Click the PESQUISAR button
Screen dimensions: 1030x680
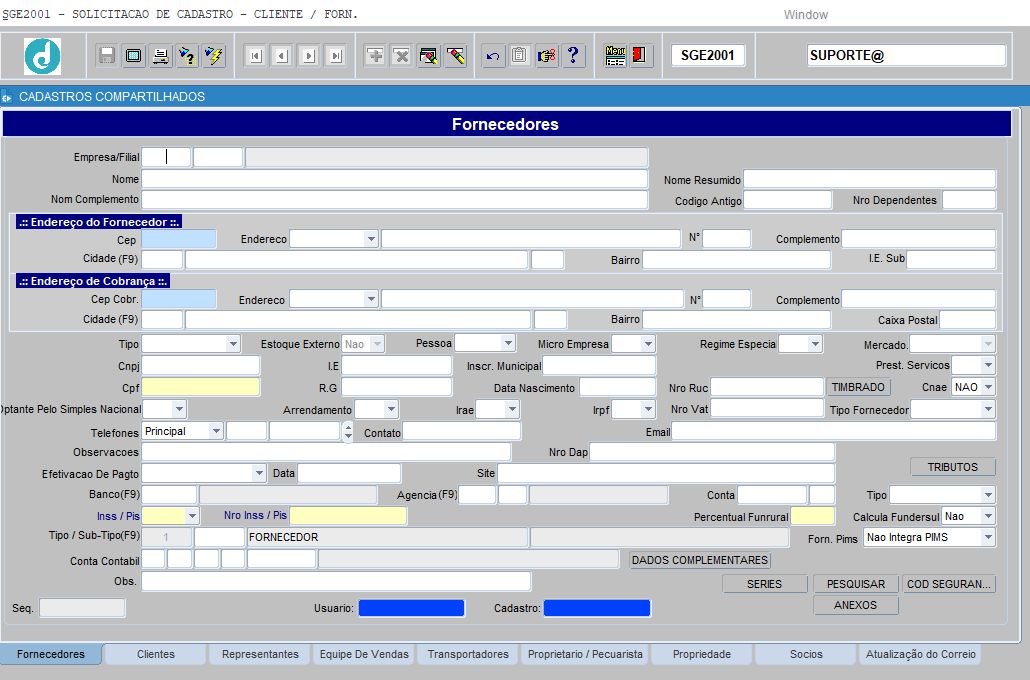(x=855, y=584)
